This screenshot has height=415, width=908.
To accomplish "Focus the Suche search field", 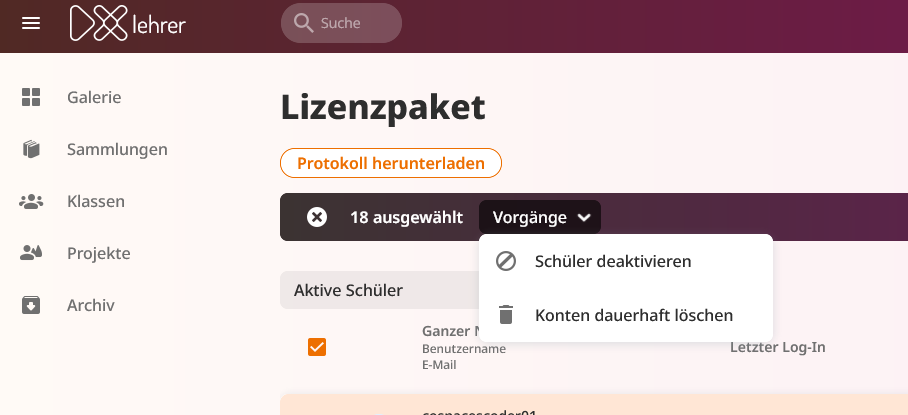I will pyautogui.click(x=350, y=23).
